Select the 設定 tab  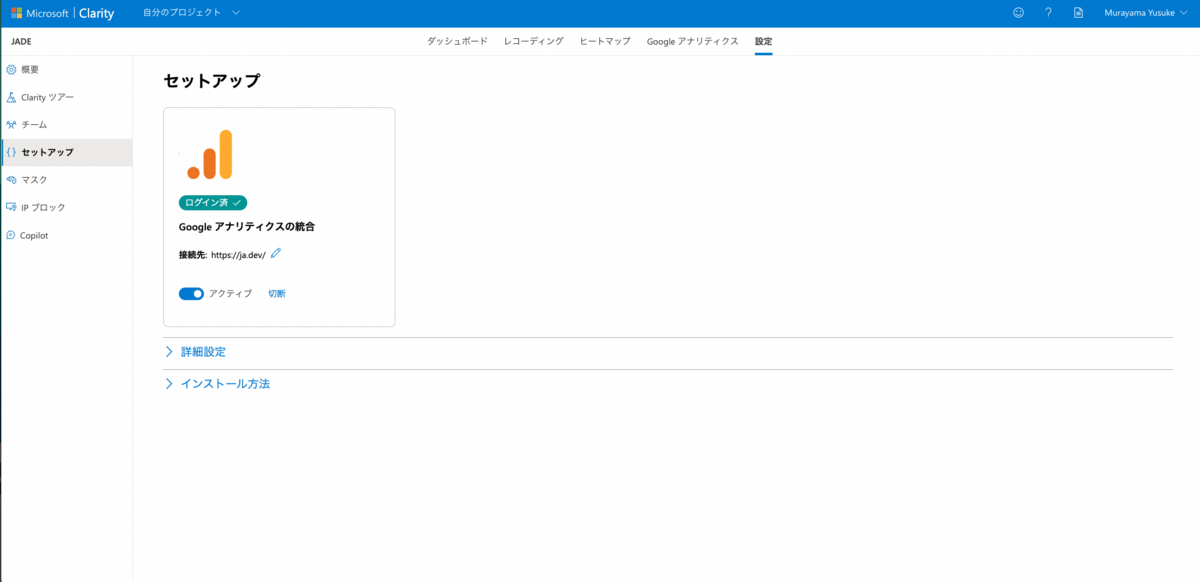pos(764,41)
